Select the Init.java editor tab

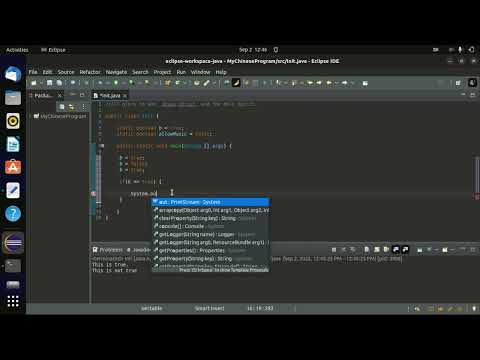pos(110,96)
